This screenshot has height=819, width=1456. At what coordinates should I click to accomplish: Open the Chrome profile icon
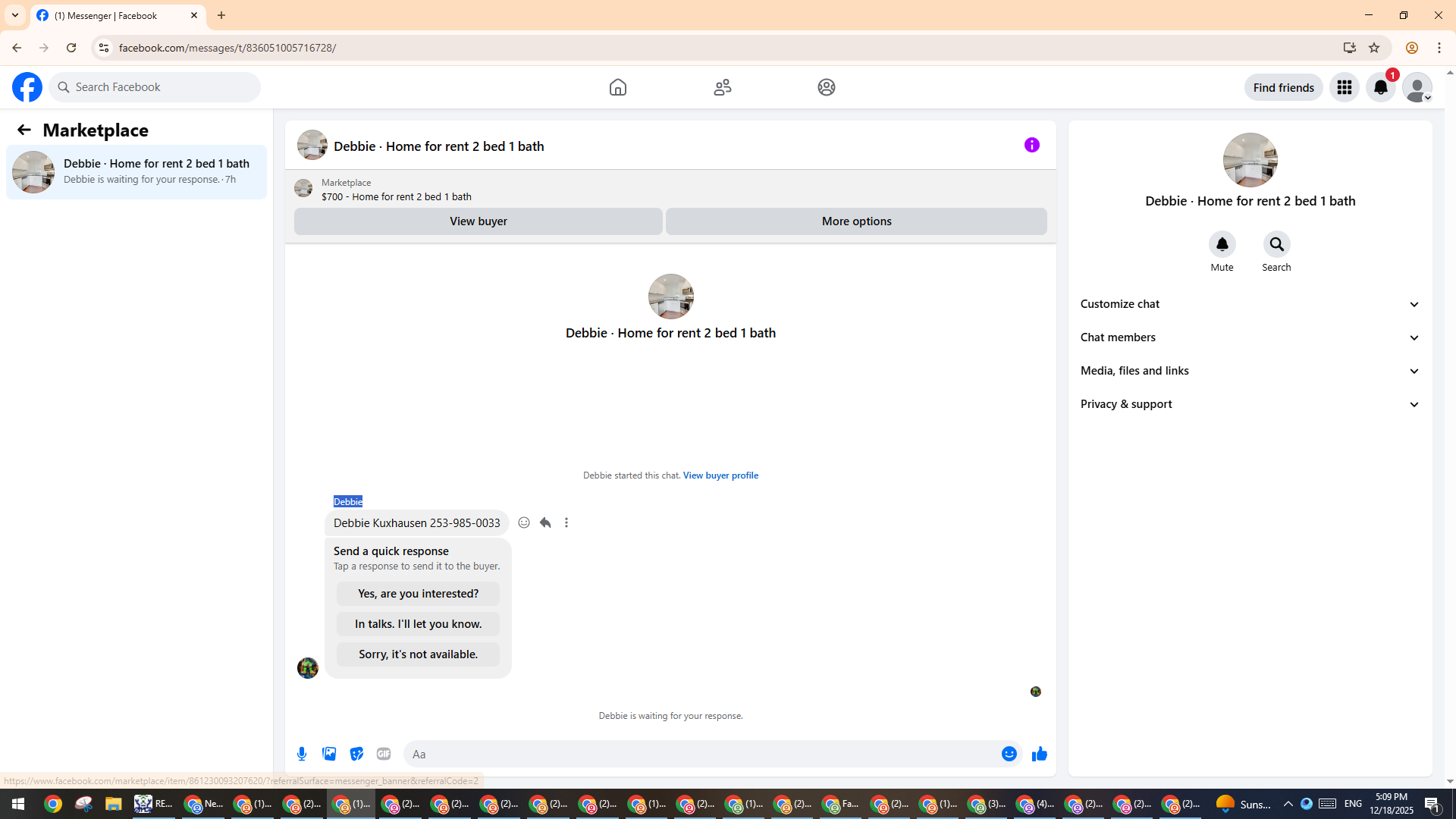[1412, 48]
